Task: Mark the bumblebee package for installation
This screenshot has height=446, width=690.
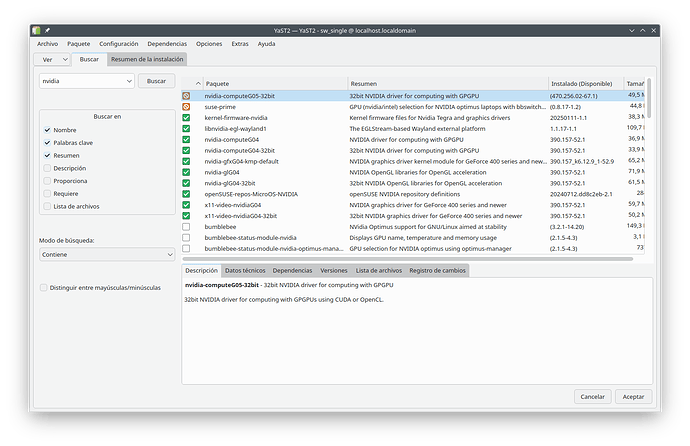Action: (x=186, y=226)
